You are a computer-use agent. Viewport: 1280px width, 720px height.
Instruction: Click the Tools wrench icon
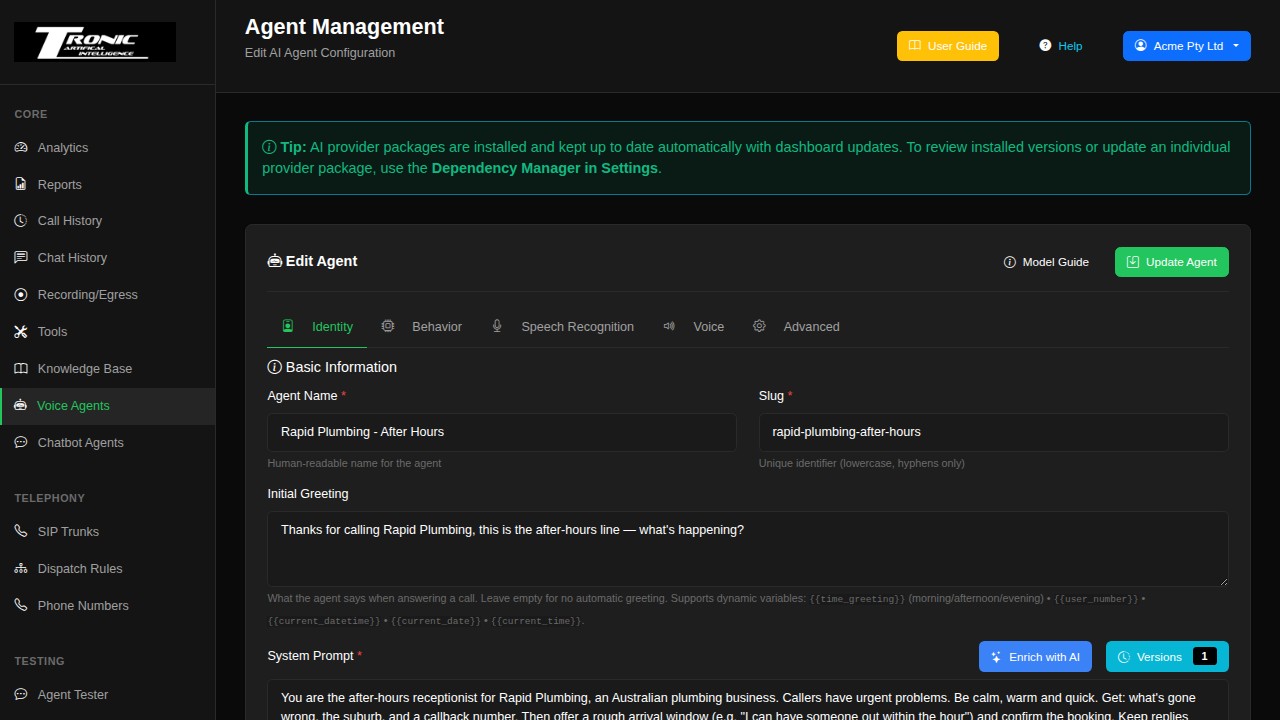click(21, 332)
